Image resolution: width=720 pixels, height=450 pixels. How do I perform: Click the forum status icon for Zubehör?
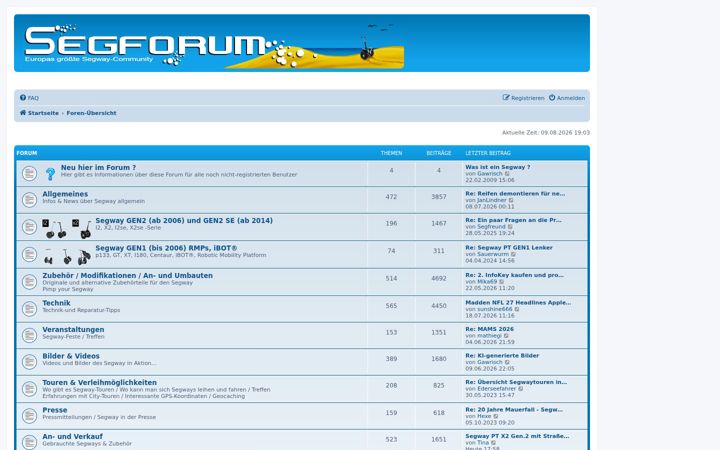coord(29,282)
